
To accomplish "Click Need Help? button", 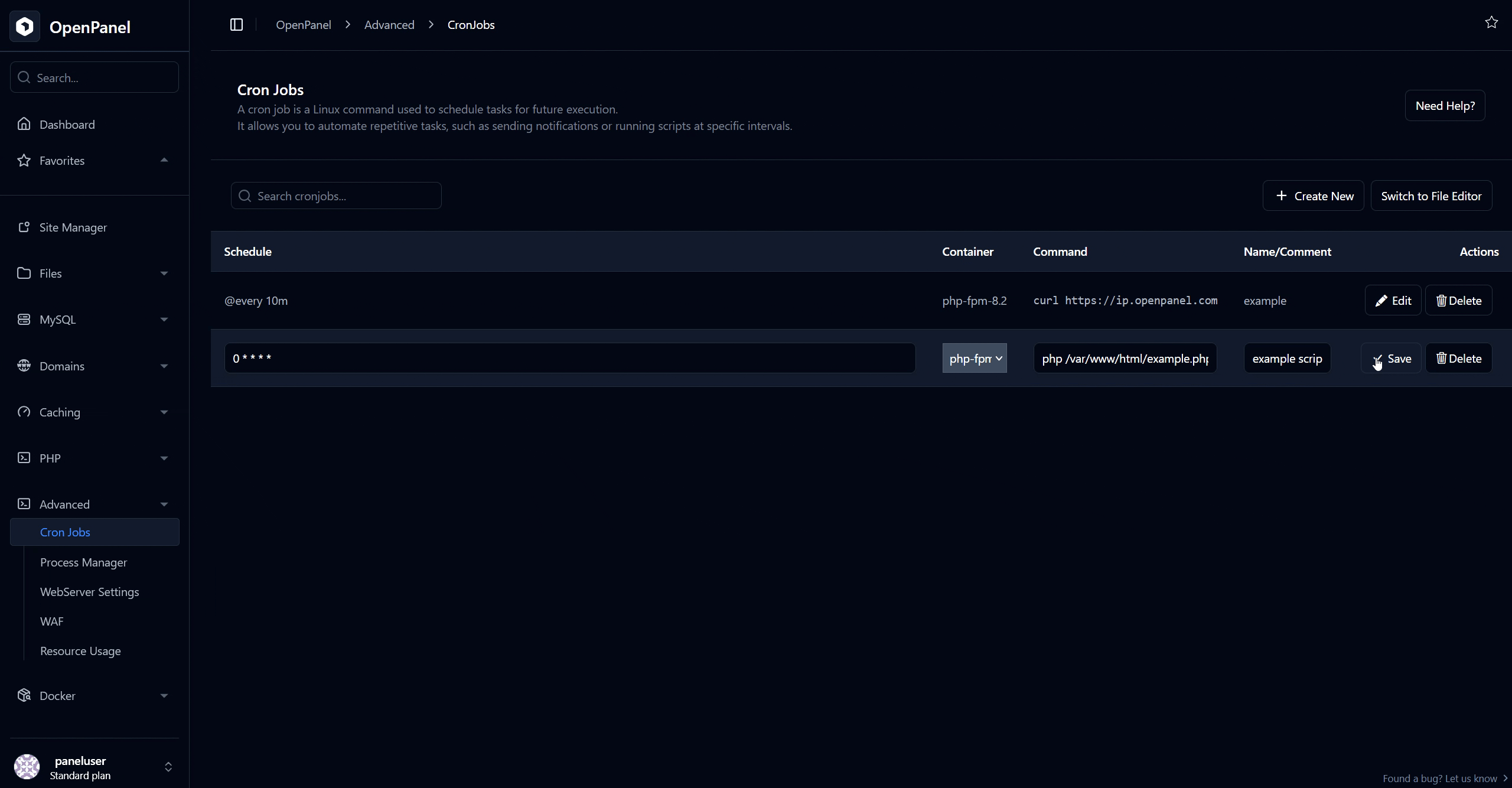I will (1445, 106).
